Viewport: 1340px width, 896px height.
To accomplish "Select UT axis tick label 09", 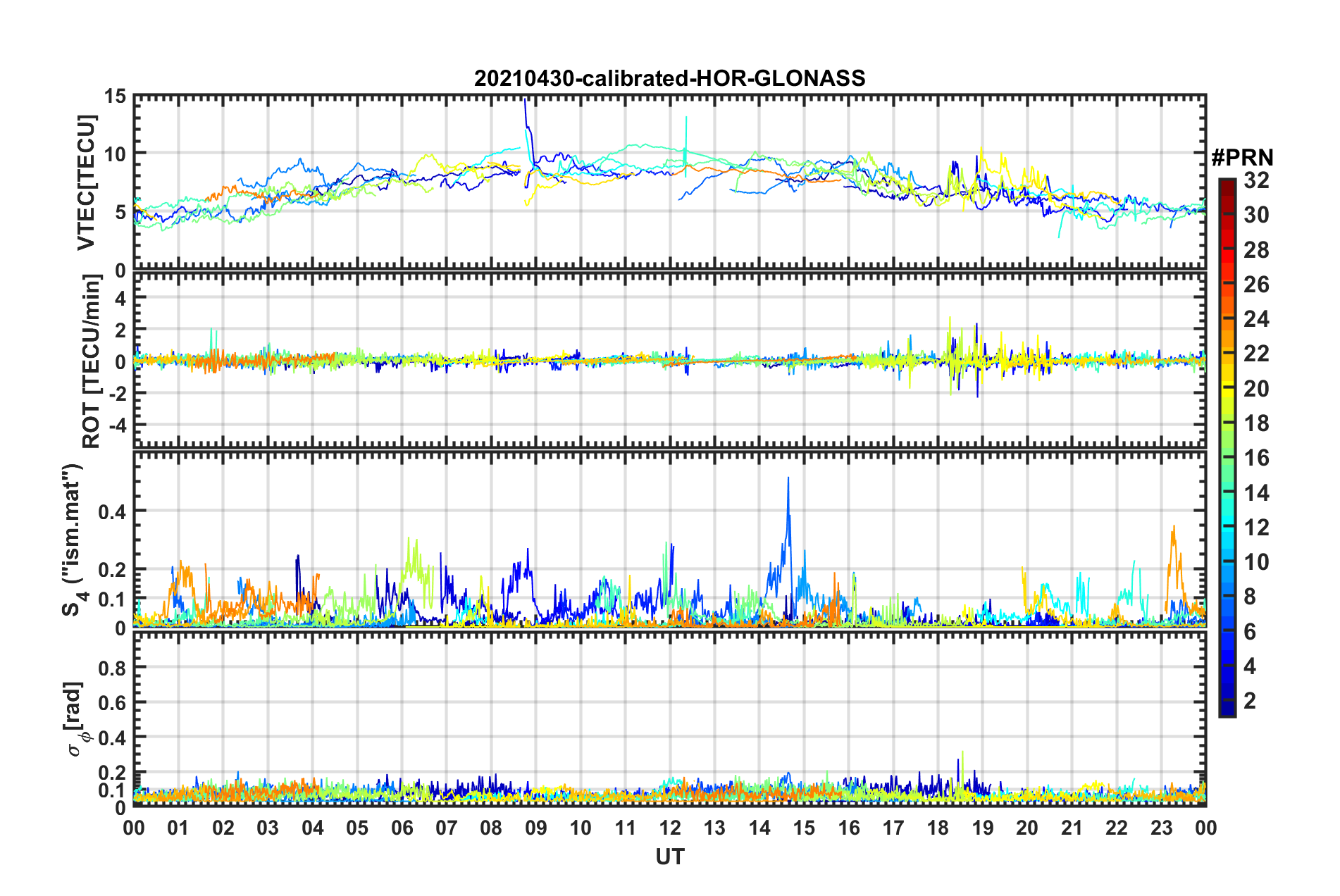I will [536, 828].
